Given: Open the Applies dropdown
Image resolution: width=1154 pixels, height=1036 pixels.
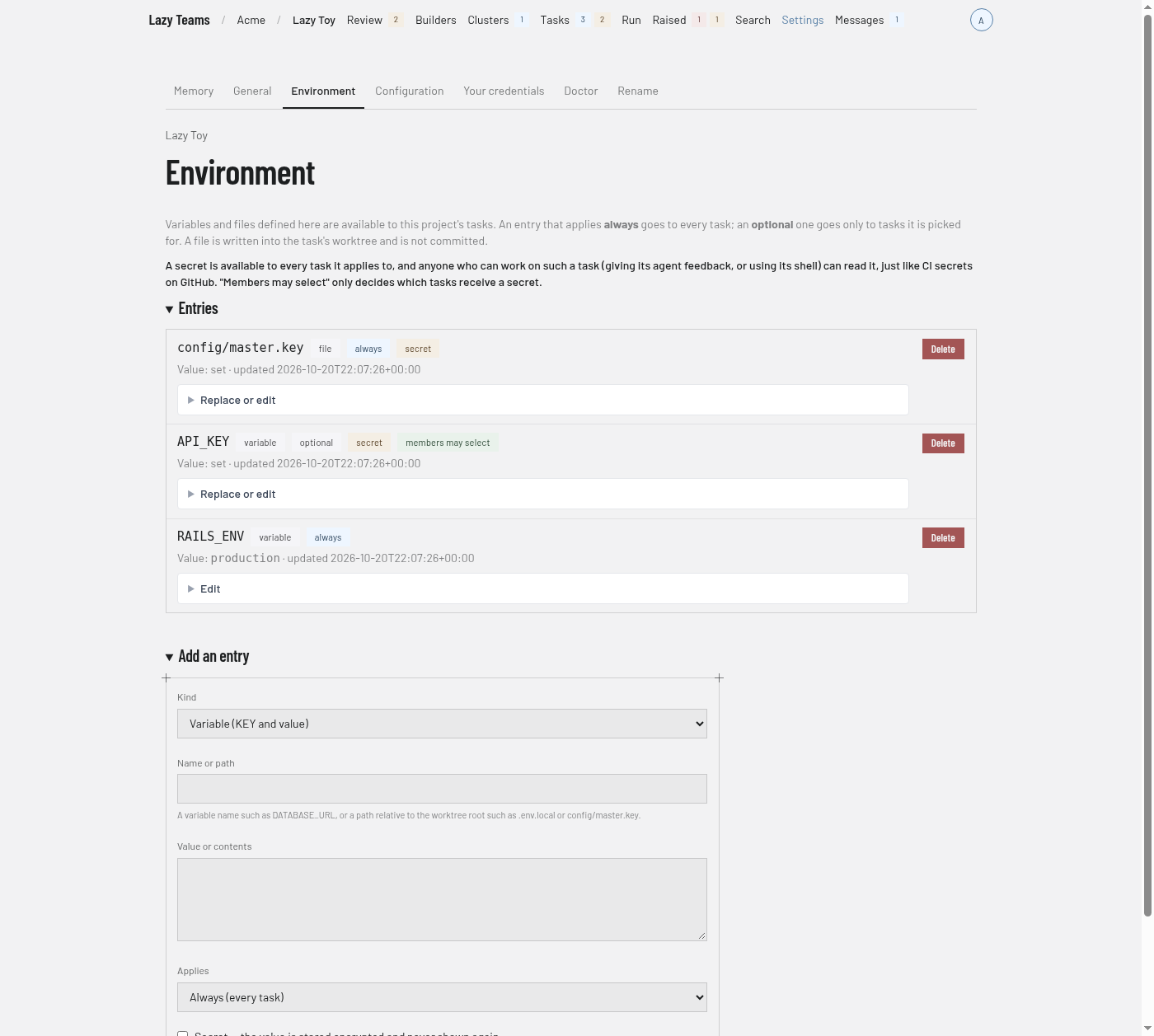Looking at the screenshot, I should click(x=442, y=997).
